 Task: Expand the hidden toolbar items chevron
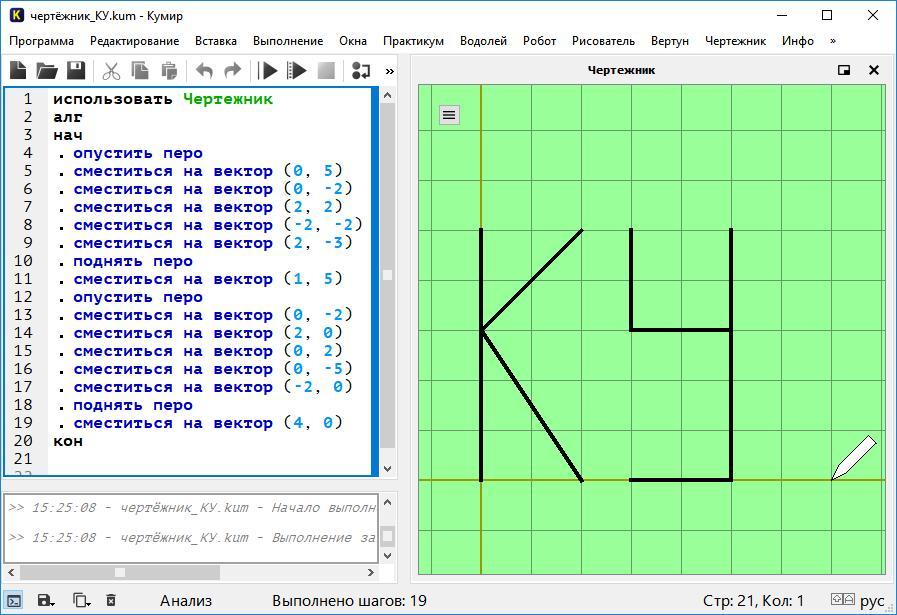[x=389, y=70]
